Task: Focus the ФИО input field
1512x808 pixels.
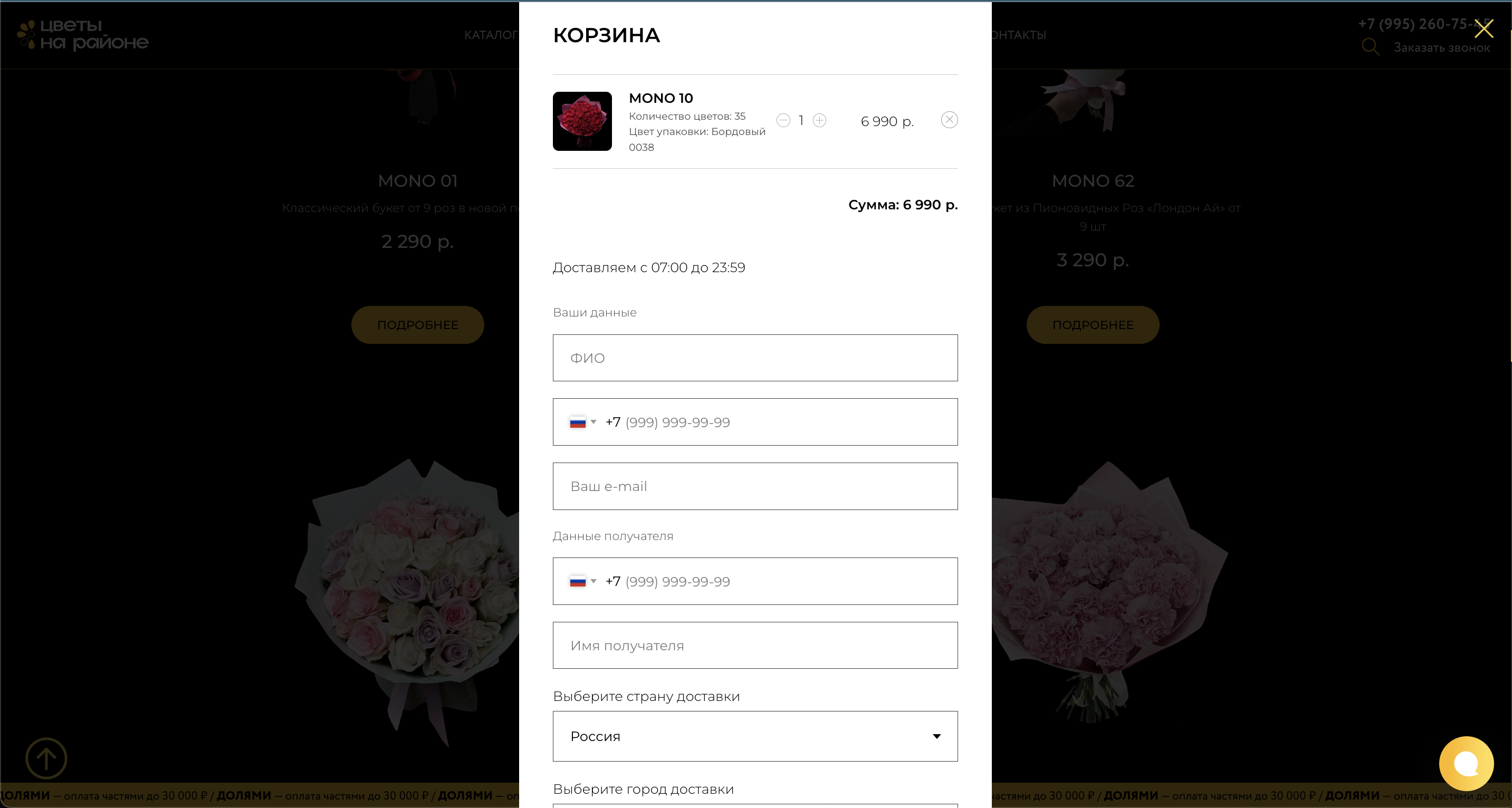Action: tap(755, 358)
